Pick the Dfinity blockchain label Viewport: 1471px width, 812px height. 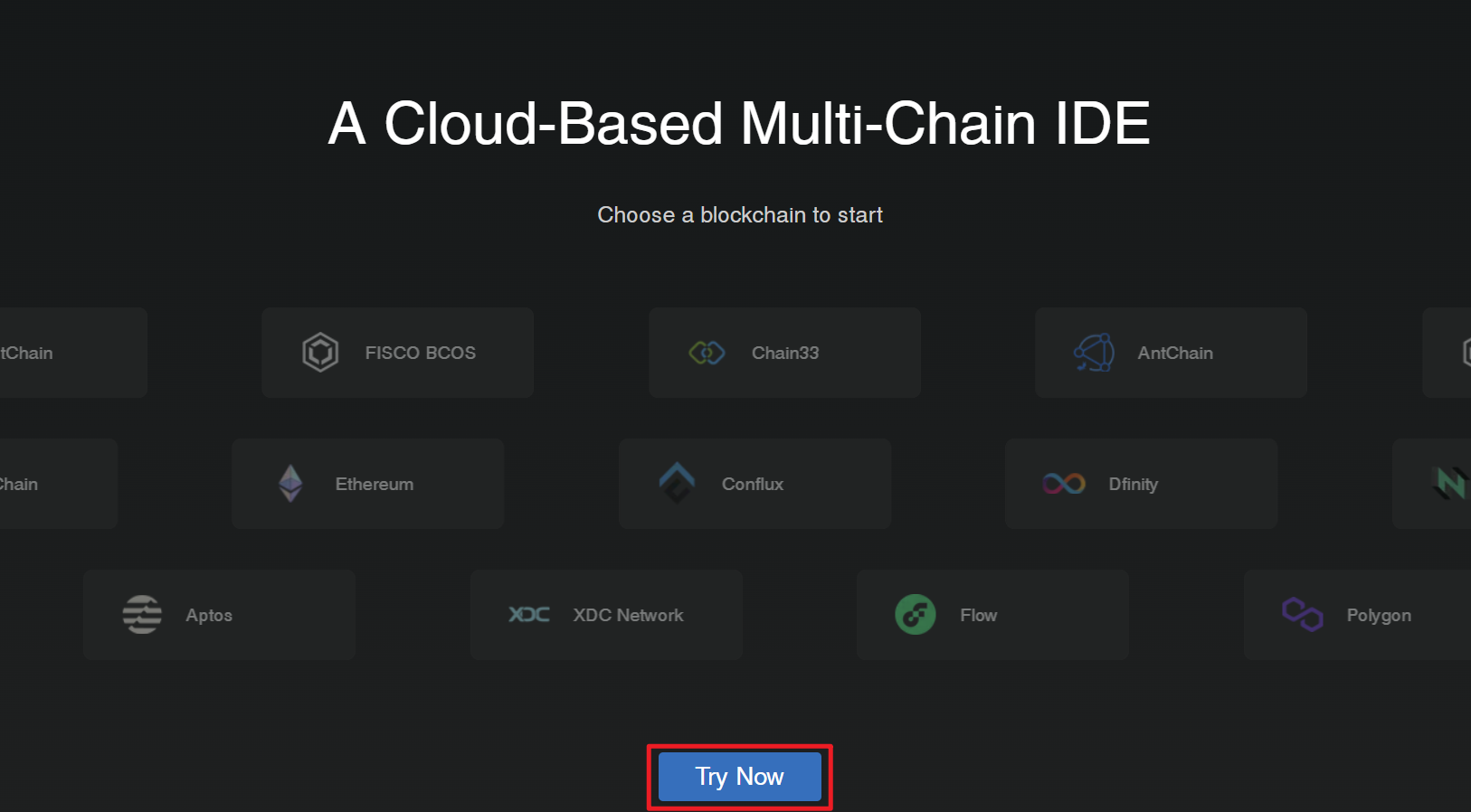1134,484
